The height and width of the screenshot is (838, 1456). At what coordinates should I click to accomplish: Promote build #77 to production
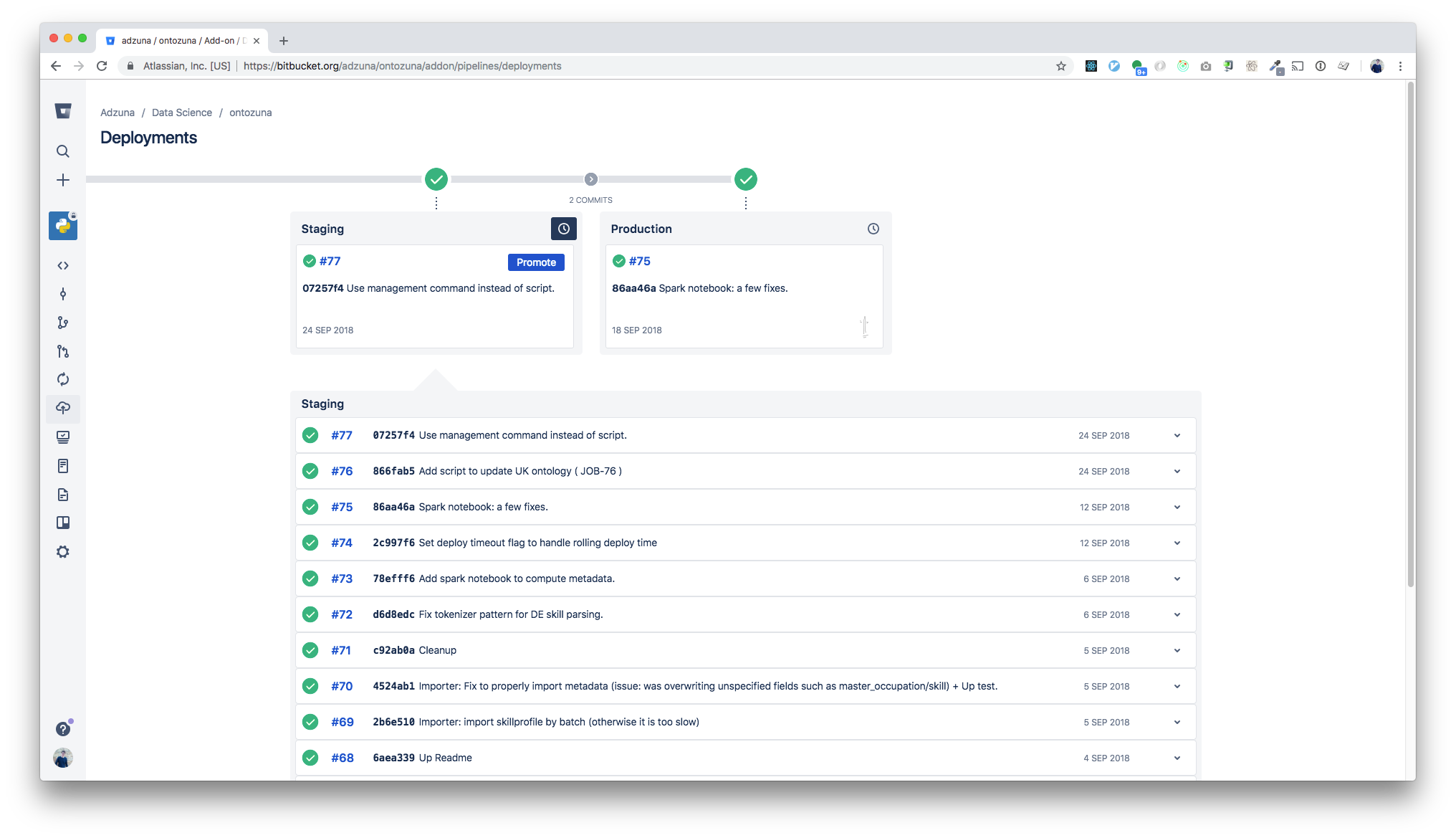(535, 262)
